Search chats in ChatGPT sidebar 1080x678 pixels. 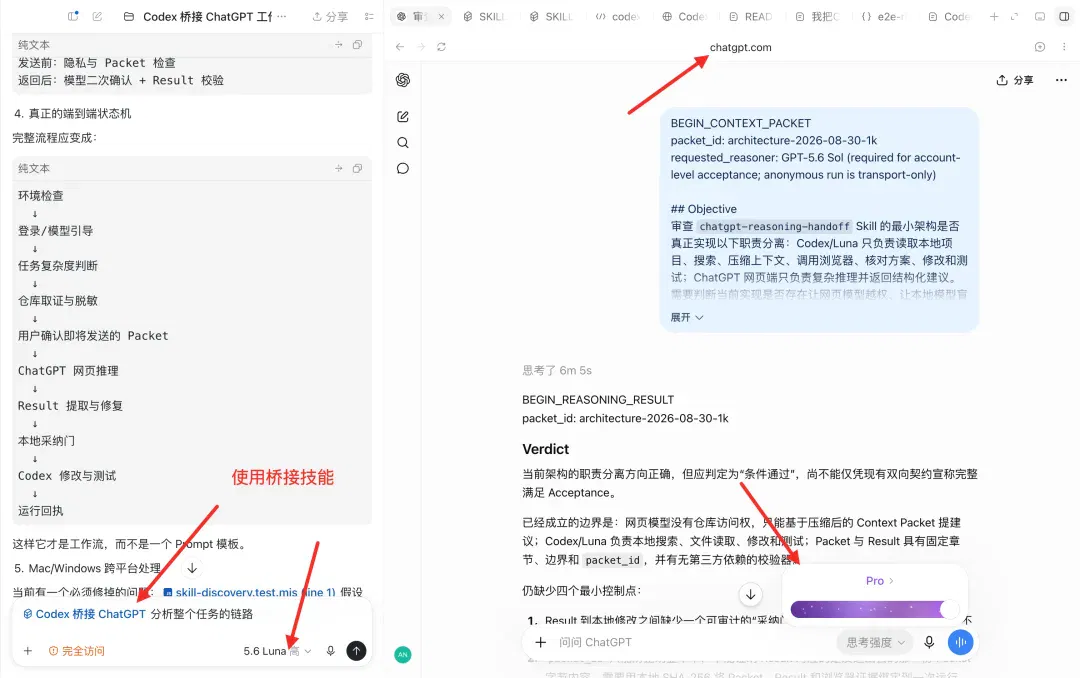pos(403,143)
